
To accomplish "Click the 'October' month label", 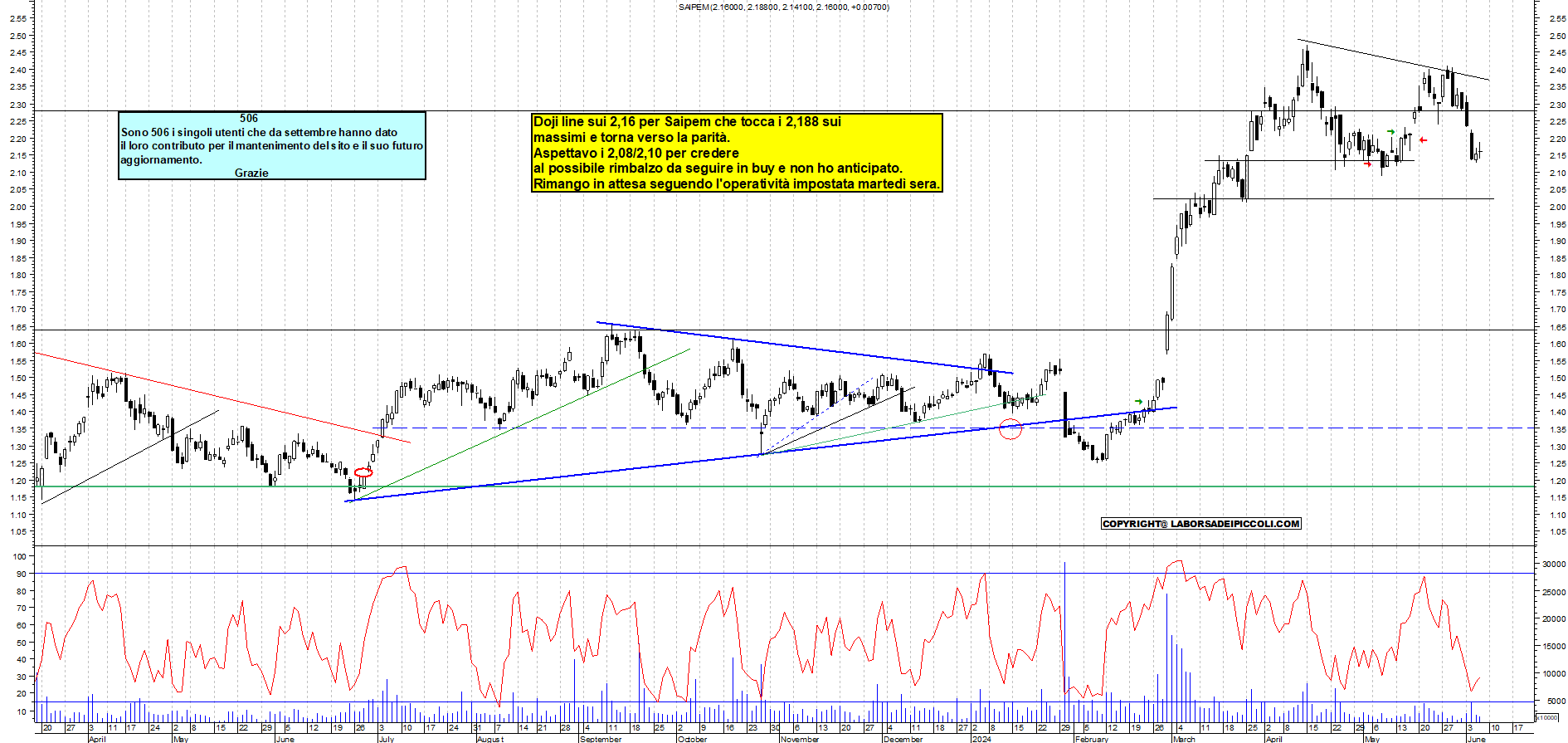I will coord(692,739).
